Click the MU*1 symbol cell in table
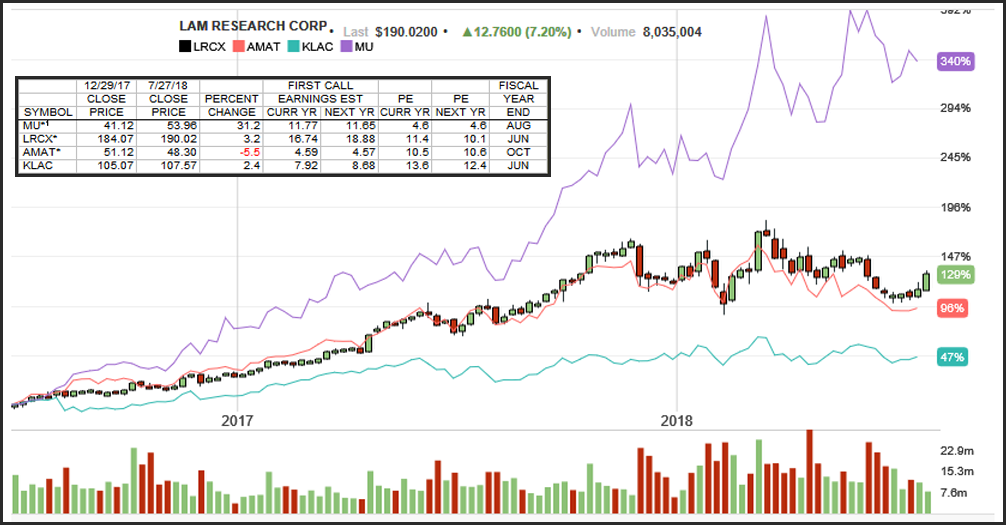Image resolution: width=1006 pixels, height=525 pixels. tap(47, 125)
